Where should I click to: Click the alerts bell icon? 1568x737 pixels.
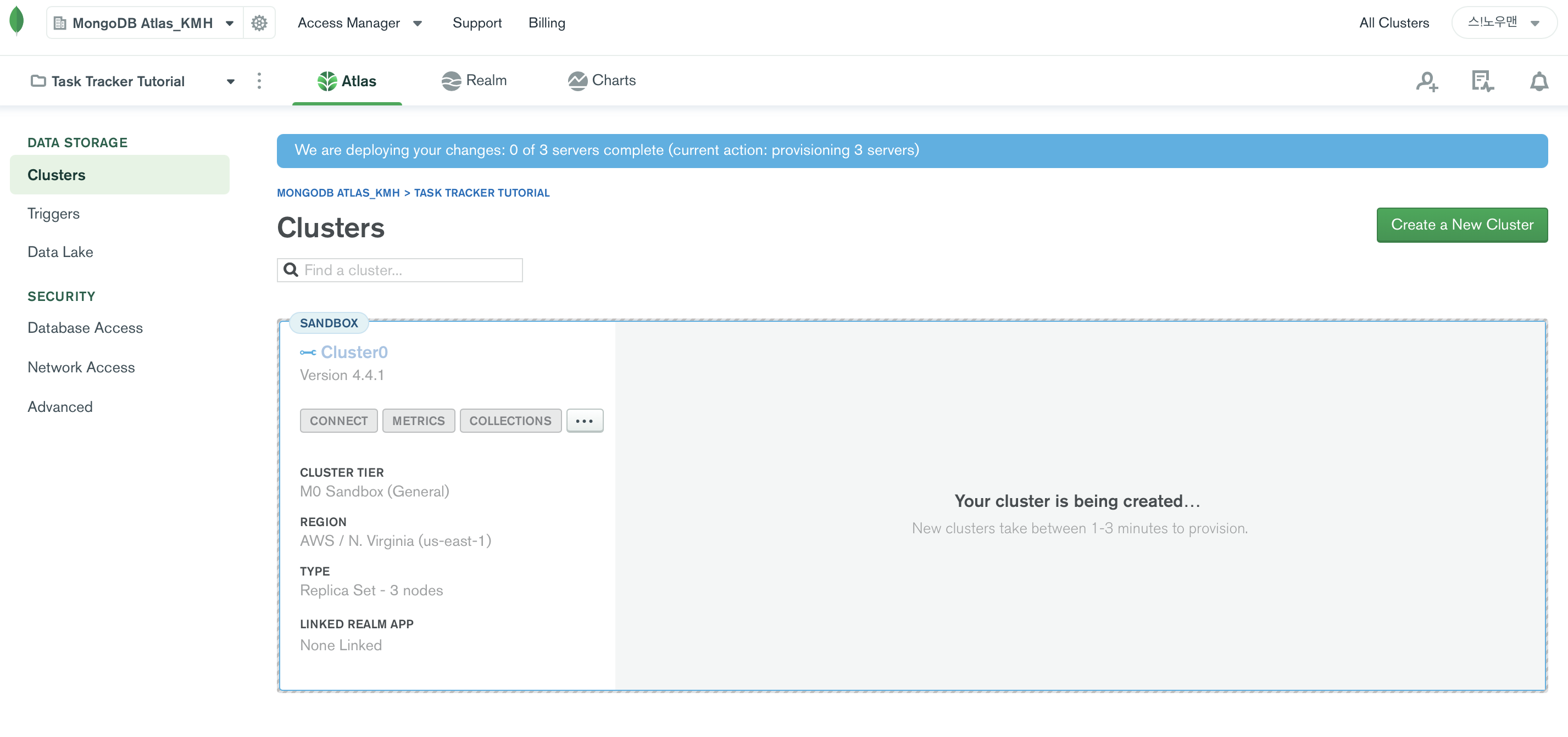tap(1538, 81)
